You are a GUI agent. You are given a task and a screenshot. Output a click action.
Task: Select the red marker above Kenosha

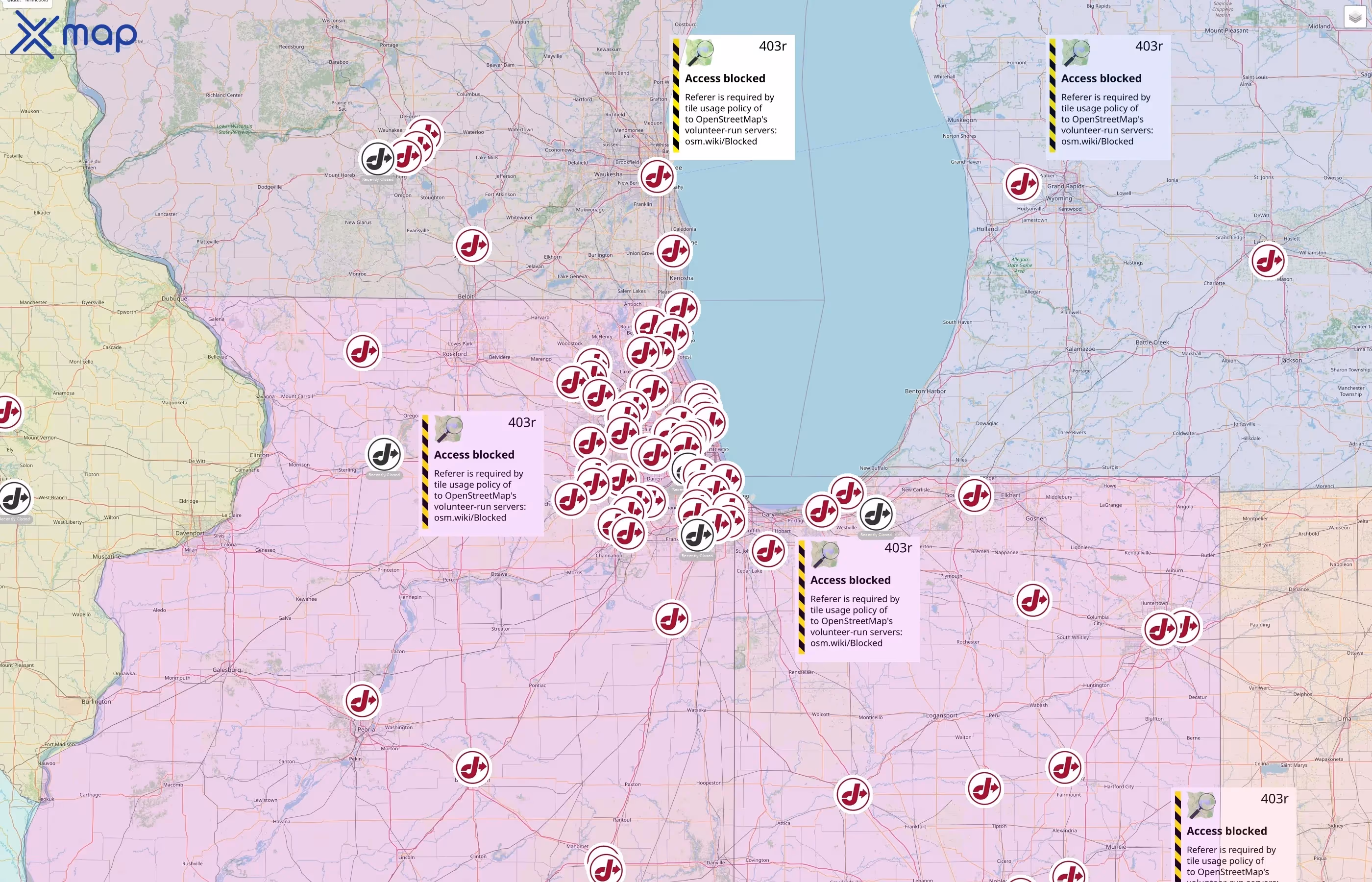pos(673,251)
